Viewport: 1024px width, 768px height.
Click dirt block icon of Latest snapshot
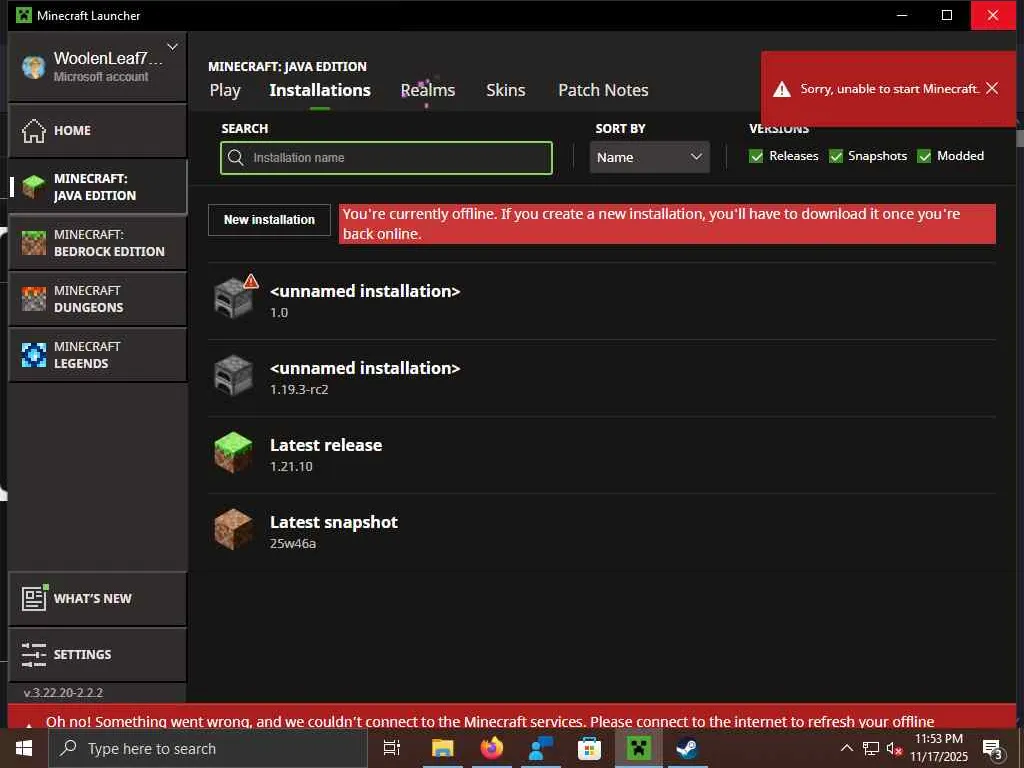click(233, 530)
